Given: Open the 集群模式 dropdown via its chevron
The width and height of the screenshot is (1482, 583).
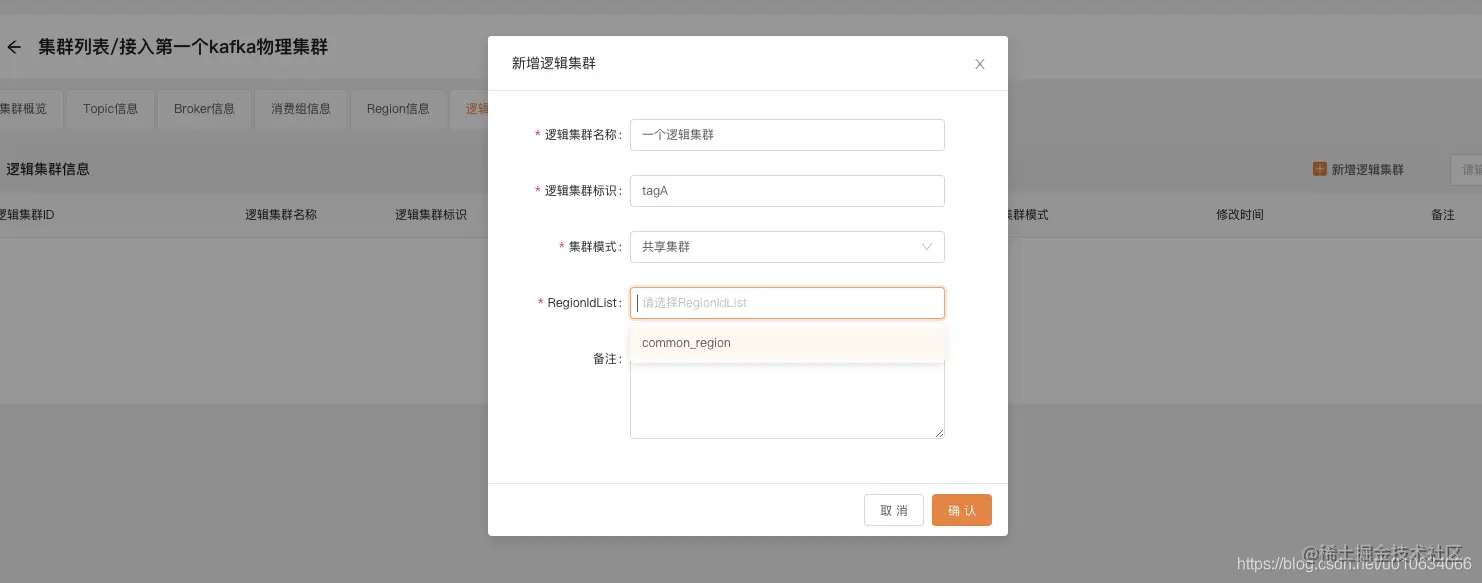Looking at the screenshot, I should click(926, 247).
